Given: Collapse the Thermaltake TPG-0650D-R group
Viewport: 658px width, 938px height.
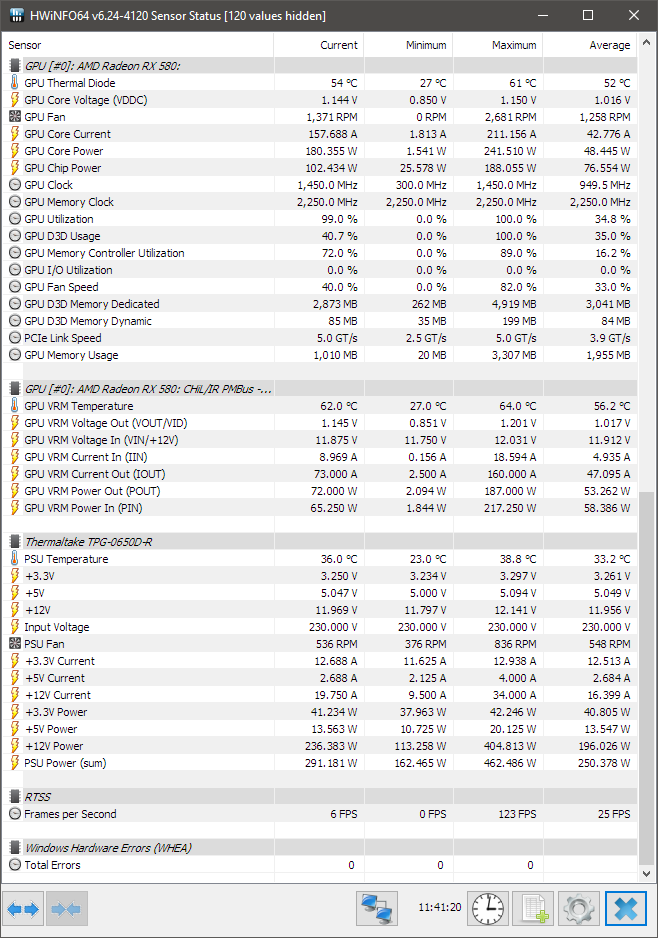Looking at the screenshot, I should click(15, 542).
